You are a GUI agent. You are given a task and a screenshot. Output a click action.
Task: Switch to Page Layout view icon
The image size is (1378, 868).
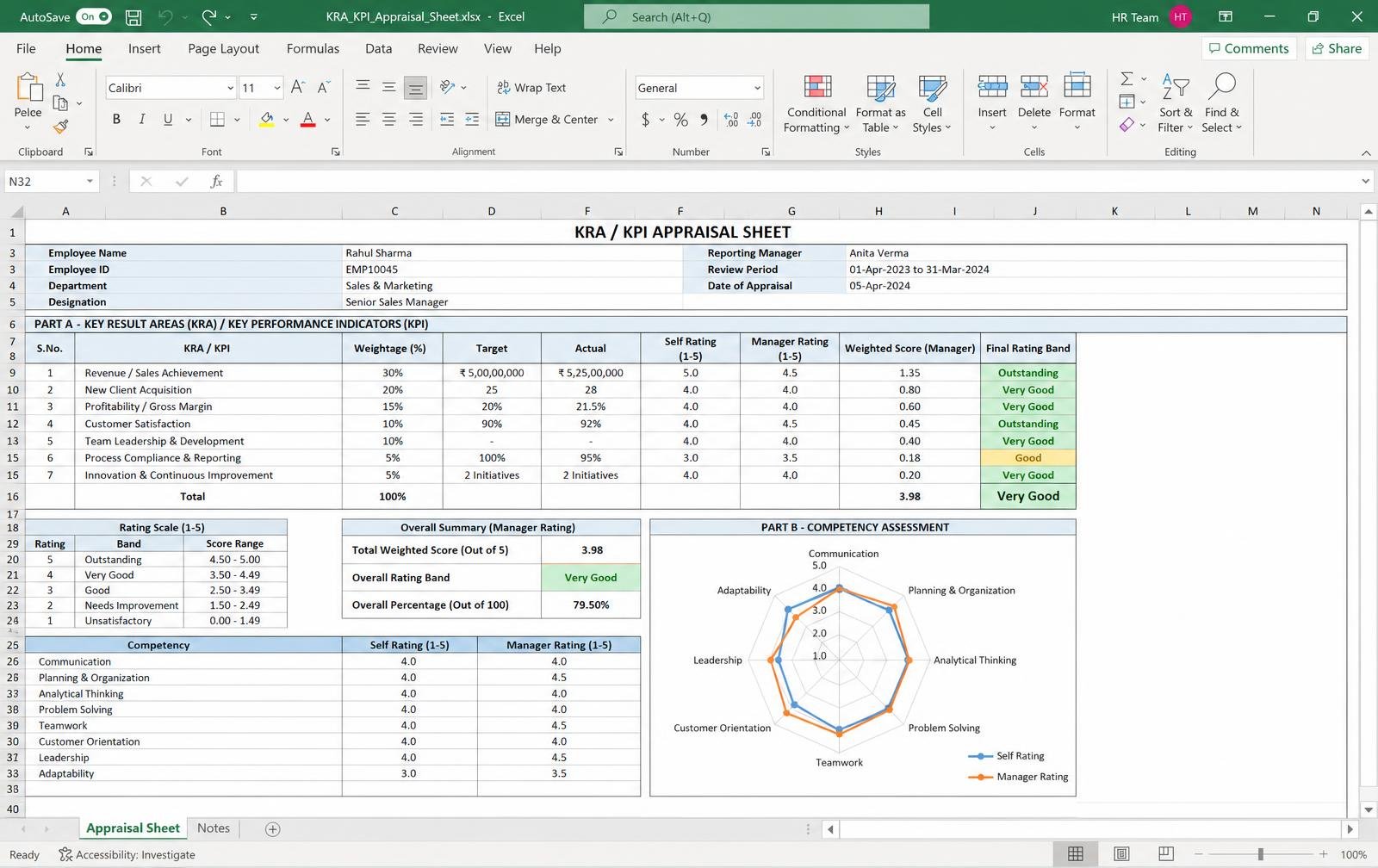(x=1121, y=853)
